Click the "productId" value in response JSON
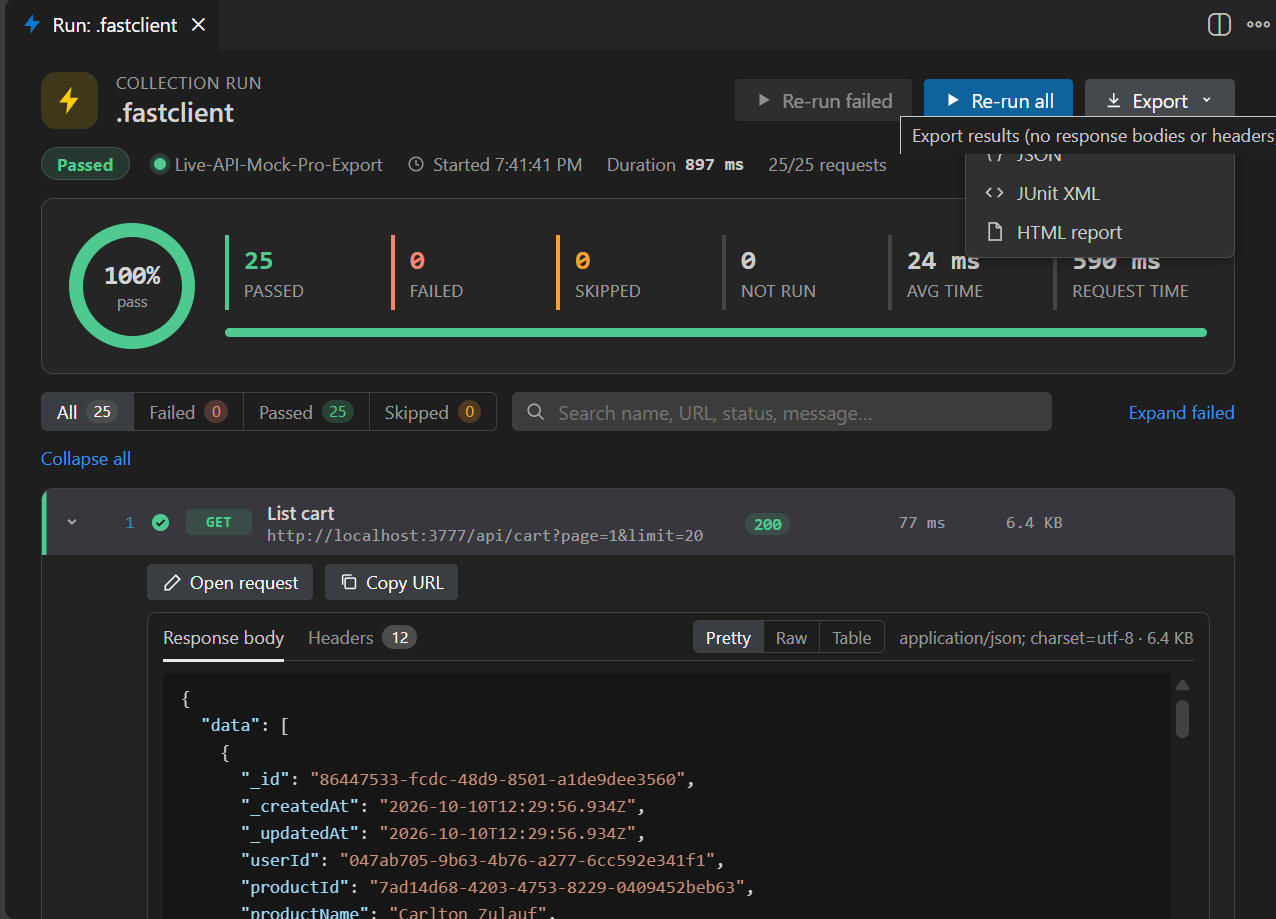The image size is (1276, 919). click(x=557, y=887)
